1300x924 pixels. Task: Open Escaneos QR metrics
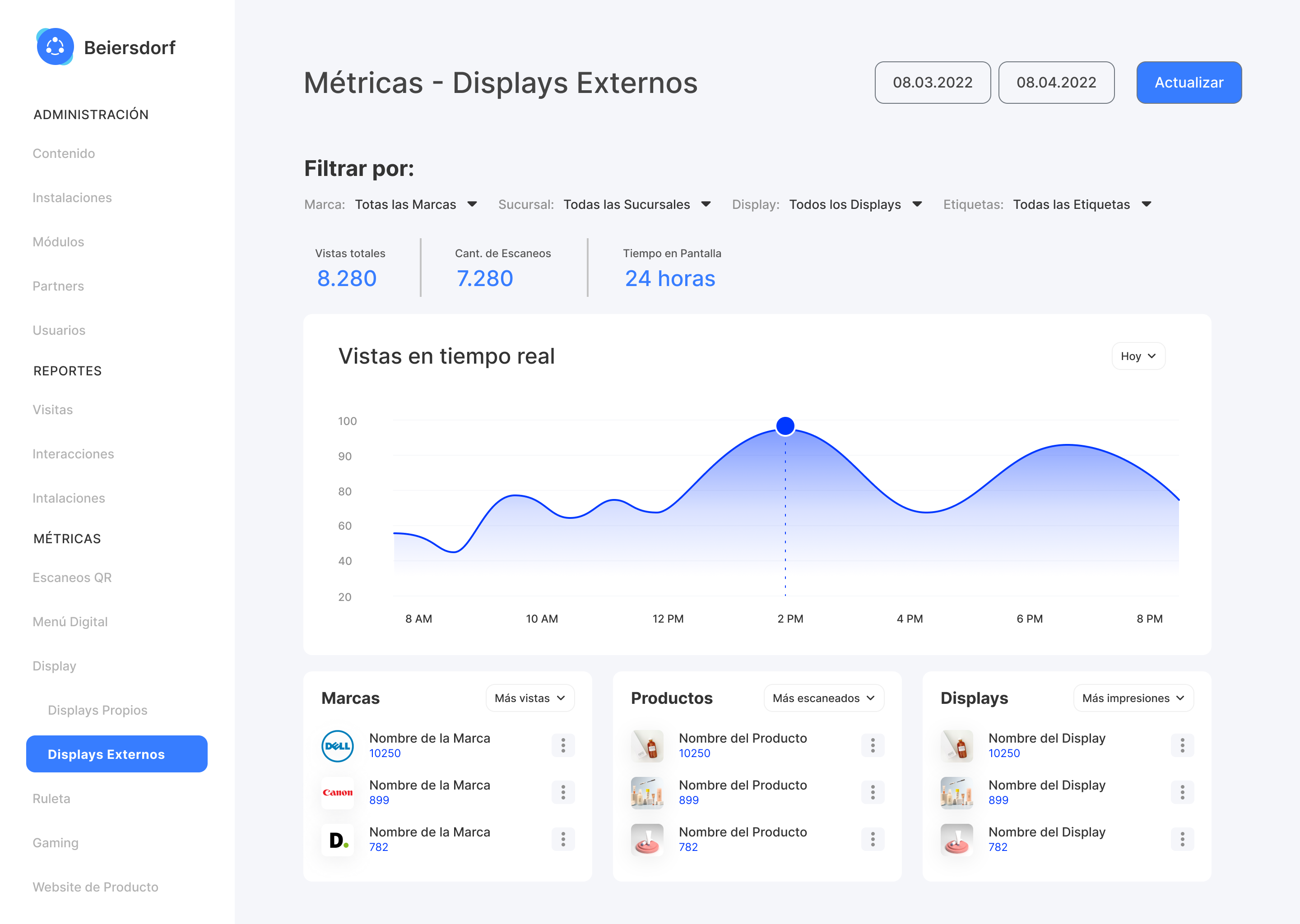click(x=72, y=577)
